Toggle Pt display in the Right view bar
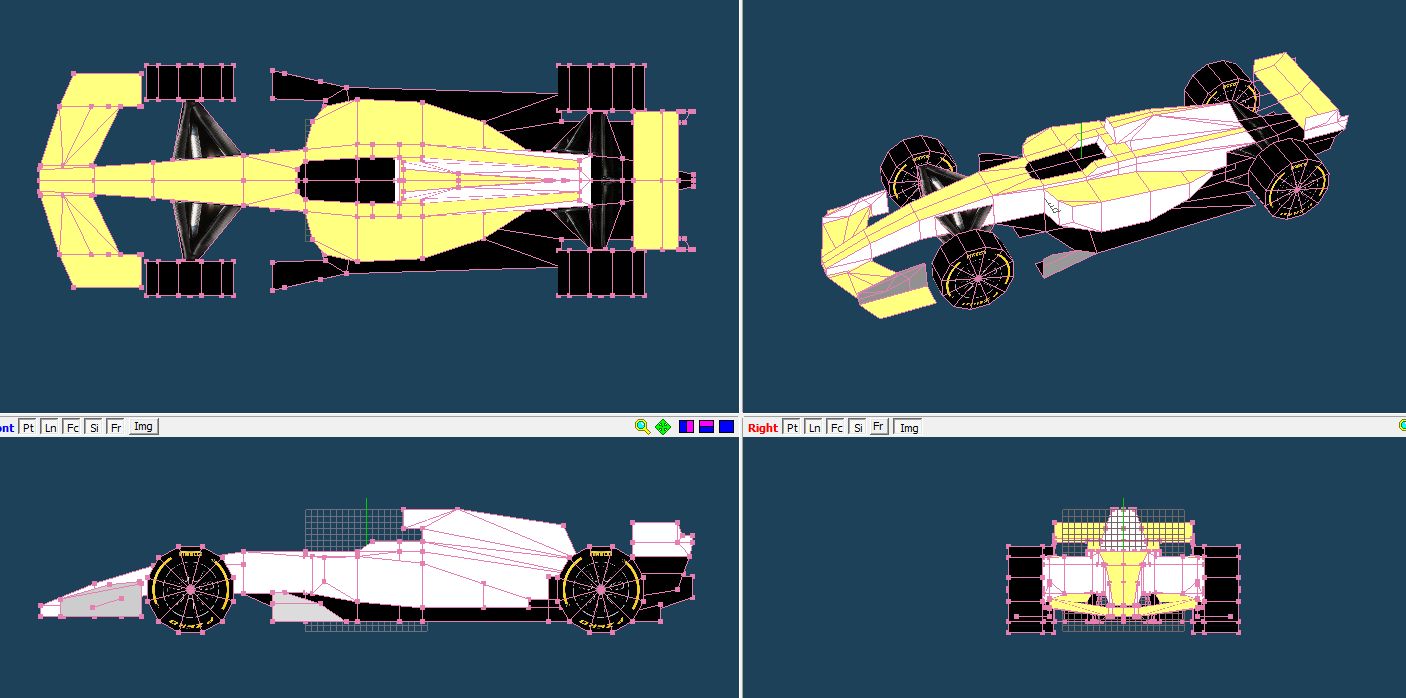Image resolution: width=1406 pixels, height=698 pixels. tap(792, 428)
